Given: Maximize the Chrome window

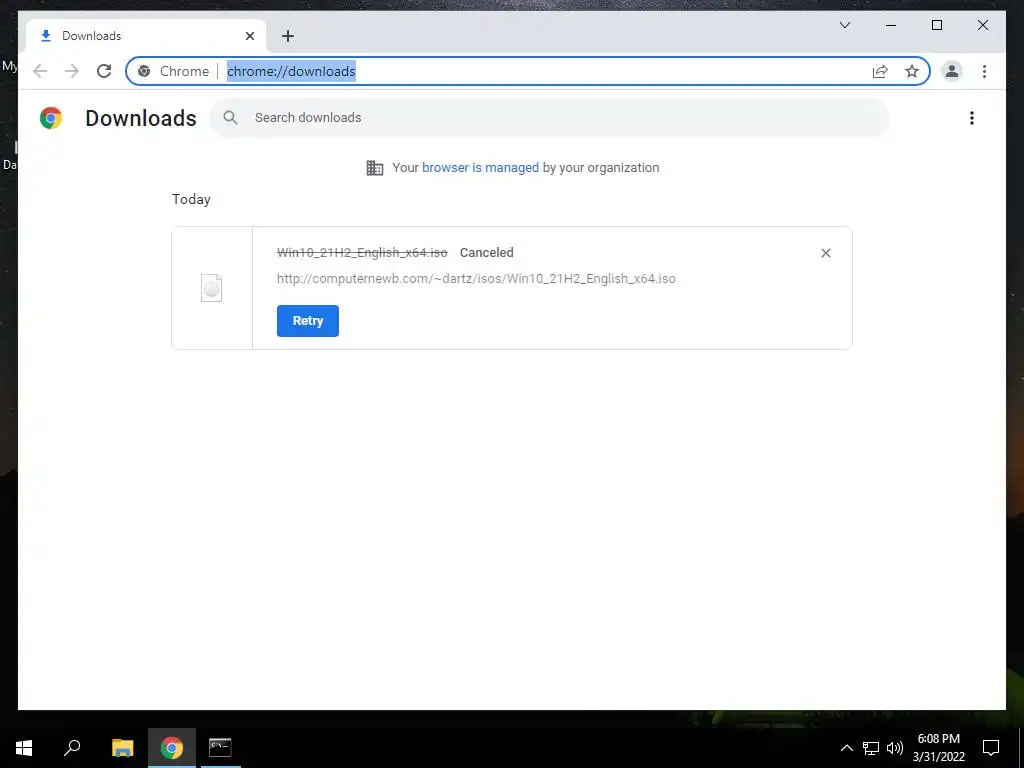Looking at the screenshot, I should (x=936, y=25).
